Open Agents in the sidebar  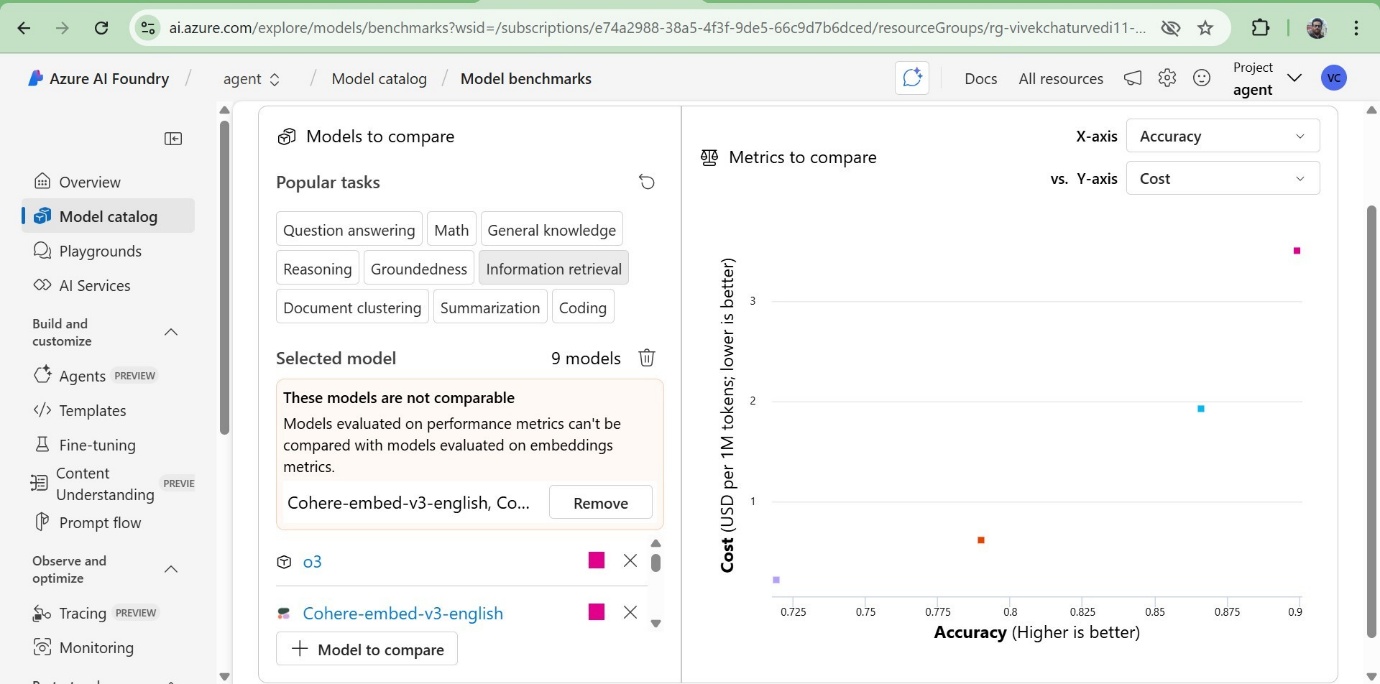[108, 376]
